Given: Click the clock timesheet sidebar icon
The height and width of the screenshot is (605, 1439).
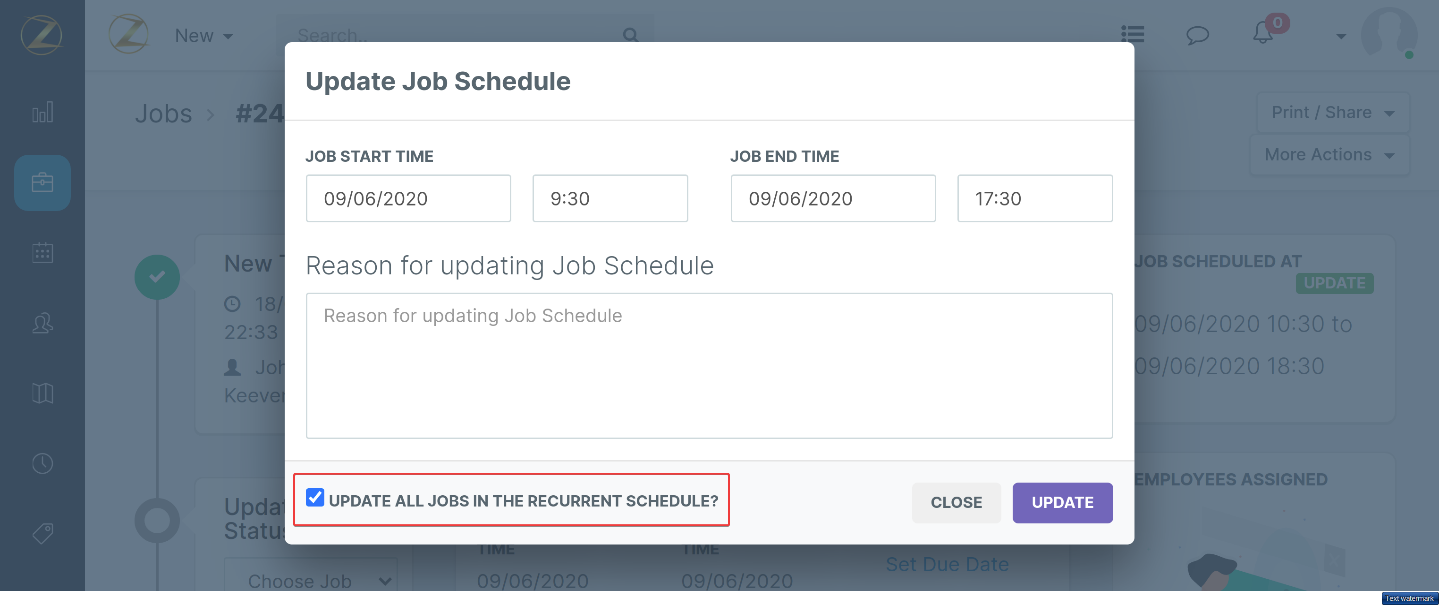Looking at the screenshot, I should click(42, 463).
